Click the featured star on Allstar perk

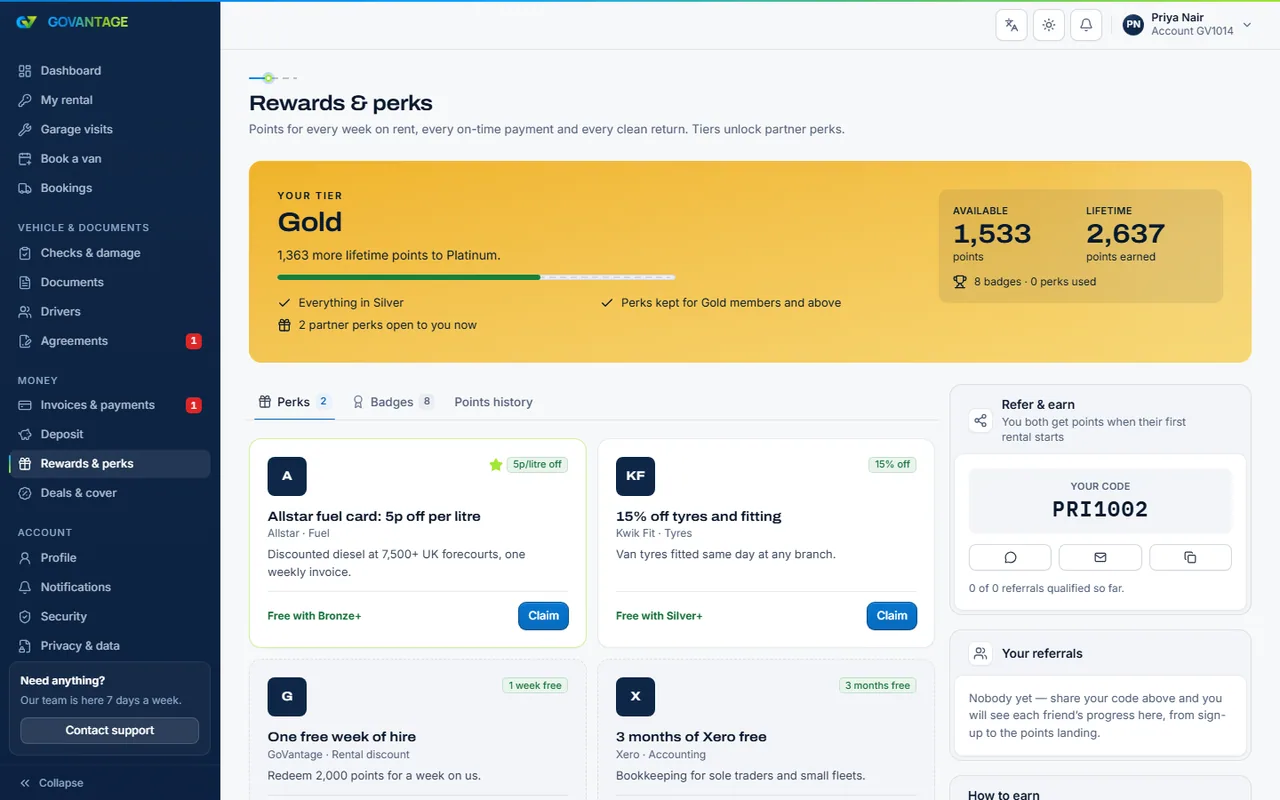click(x=495, y=464)
